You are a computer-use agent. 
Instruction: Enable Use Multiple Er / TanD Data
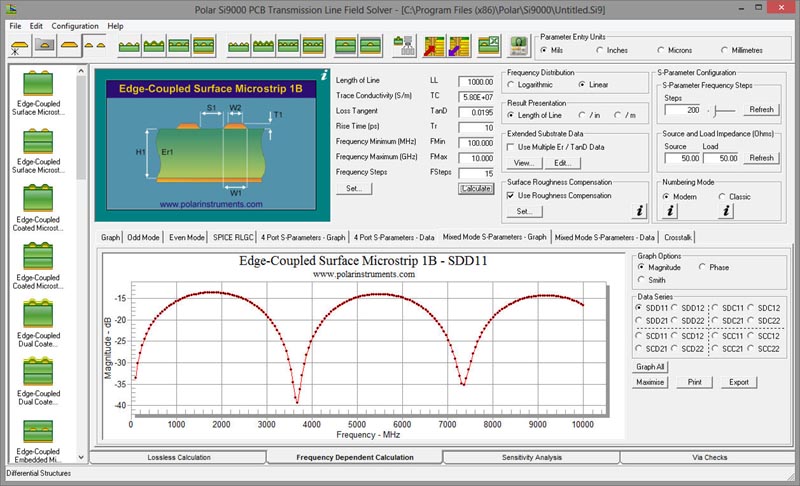coord(556,147)
